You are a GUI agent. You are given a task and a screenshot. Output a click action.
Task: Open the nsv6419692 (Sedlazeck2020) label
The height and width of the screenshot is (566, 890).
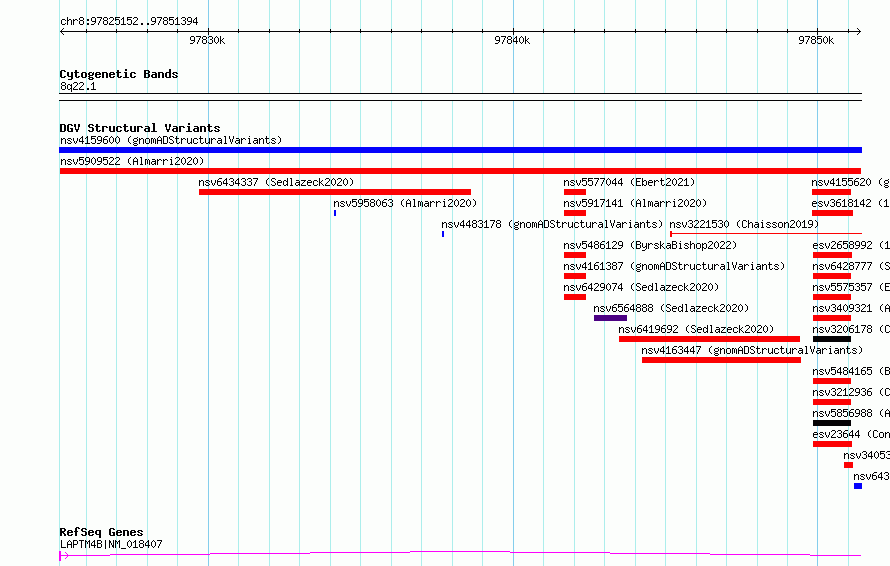click(x=696, y=329)
